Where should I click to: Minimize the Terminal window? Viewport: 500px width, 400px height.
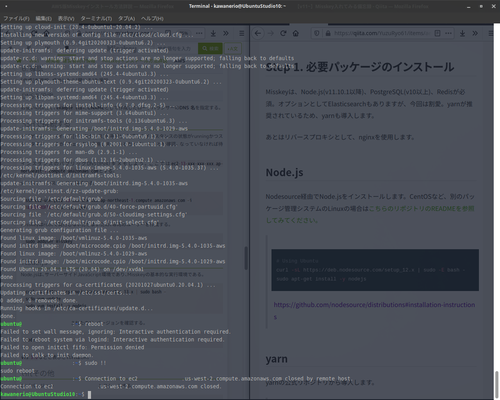tap(469, 6)
